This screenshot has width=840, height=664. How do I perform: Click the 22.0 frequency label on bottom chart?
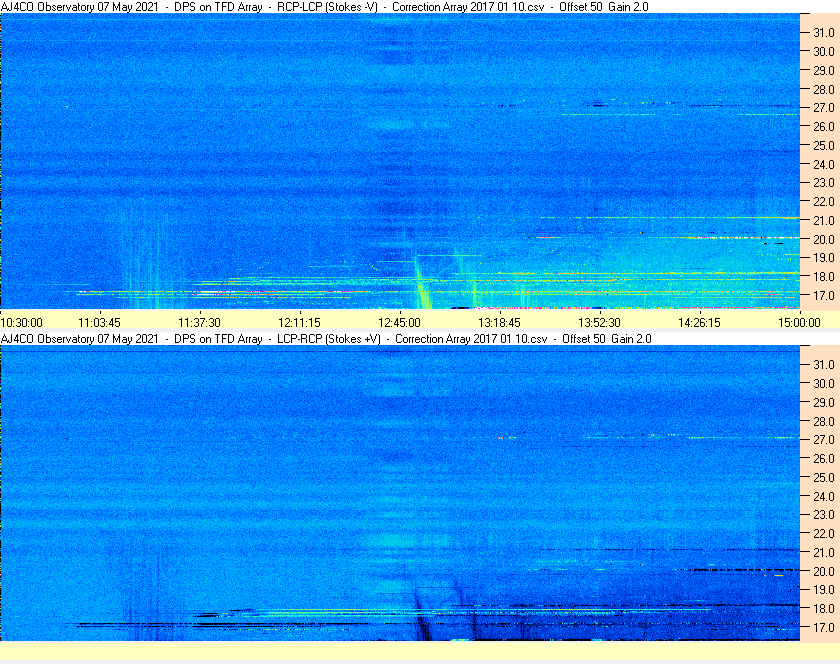coord(824,533)
